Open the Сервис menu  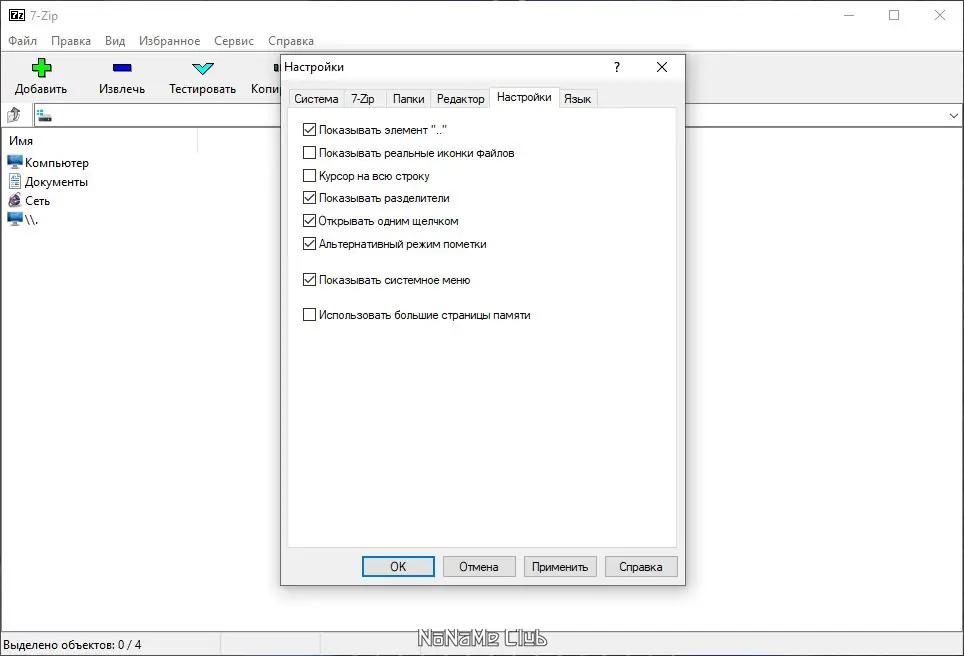234,41
